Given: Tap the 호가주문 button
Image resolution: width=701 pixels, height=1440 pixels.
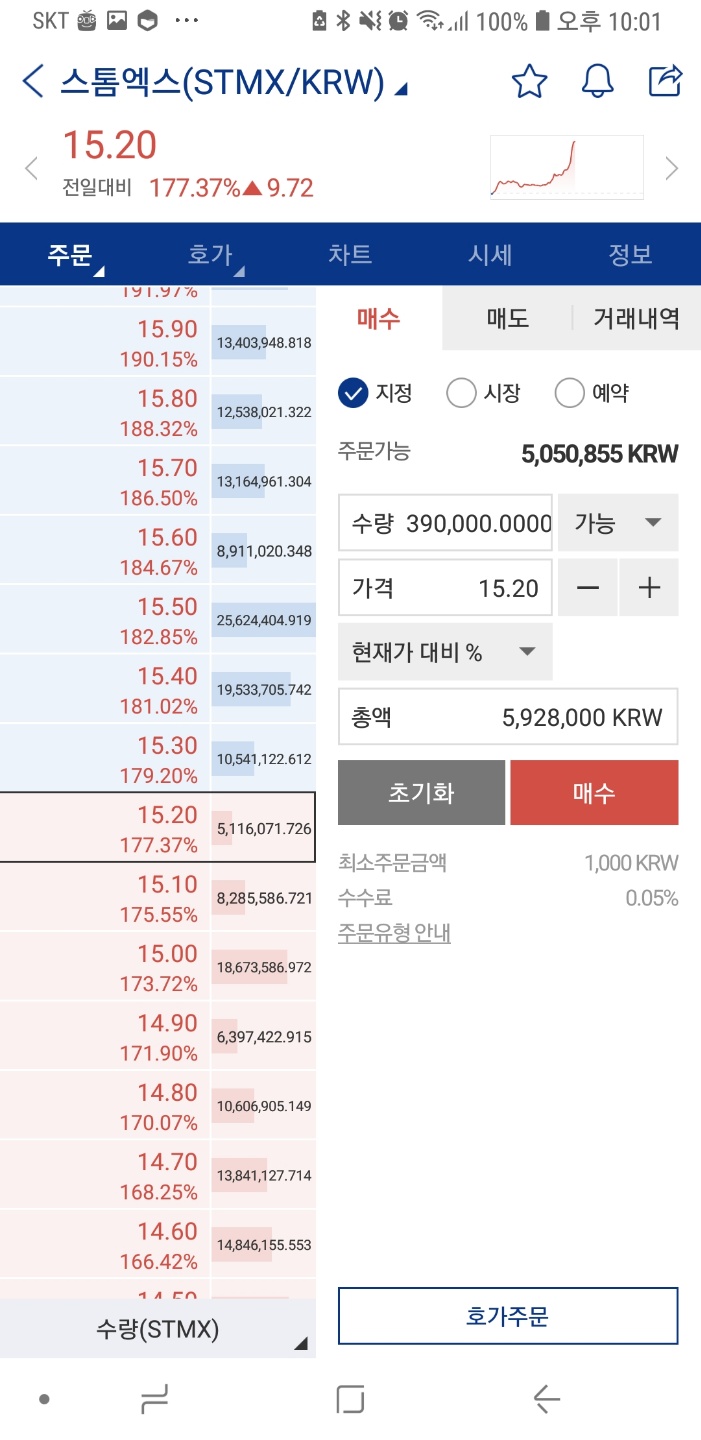Looking at the screenshot, I should pyautogui.click(x=508, y=1316).
